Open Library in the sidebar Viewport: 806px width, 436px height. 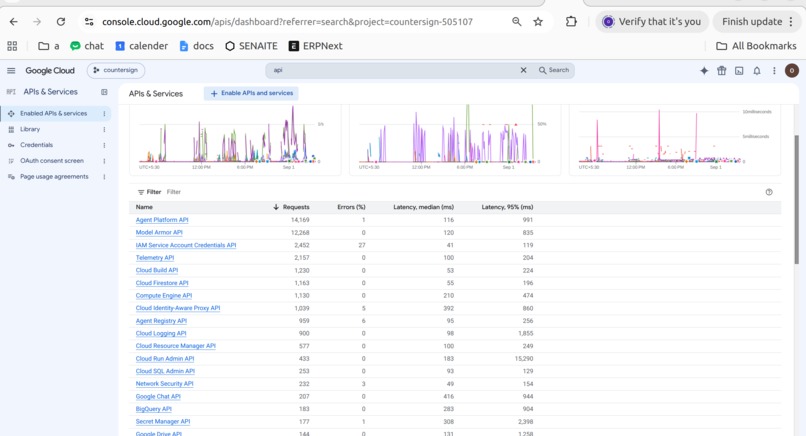pyautogui.click(x=30, y=129)
